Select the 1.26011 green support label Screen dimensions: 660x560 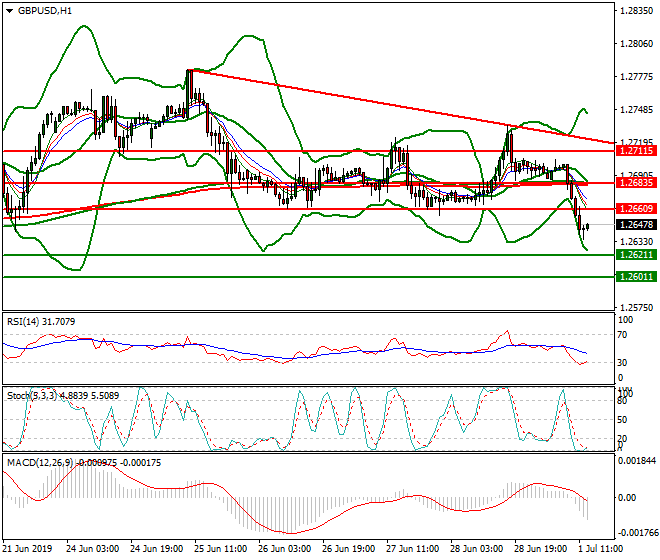(636, 277)
